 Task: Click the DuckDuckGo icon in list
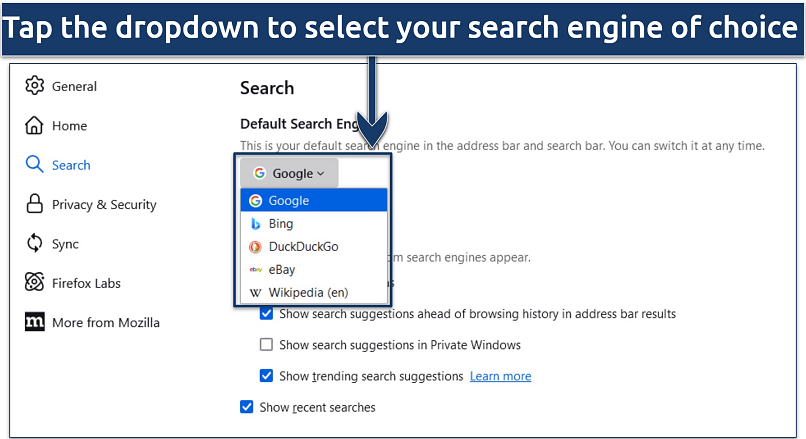point(256,247)
